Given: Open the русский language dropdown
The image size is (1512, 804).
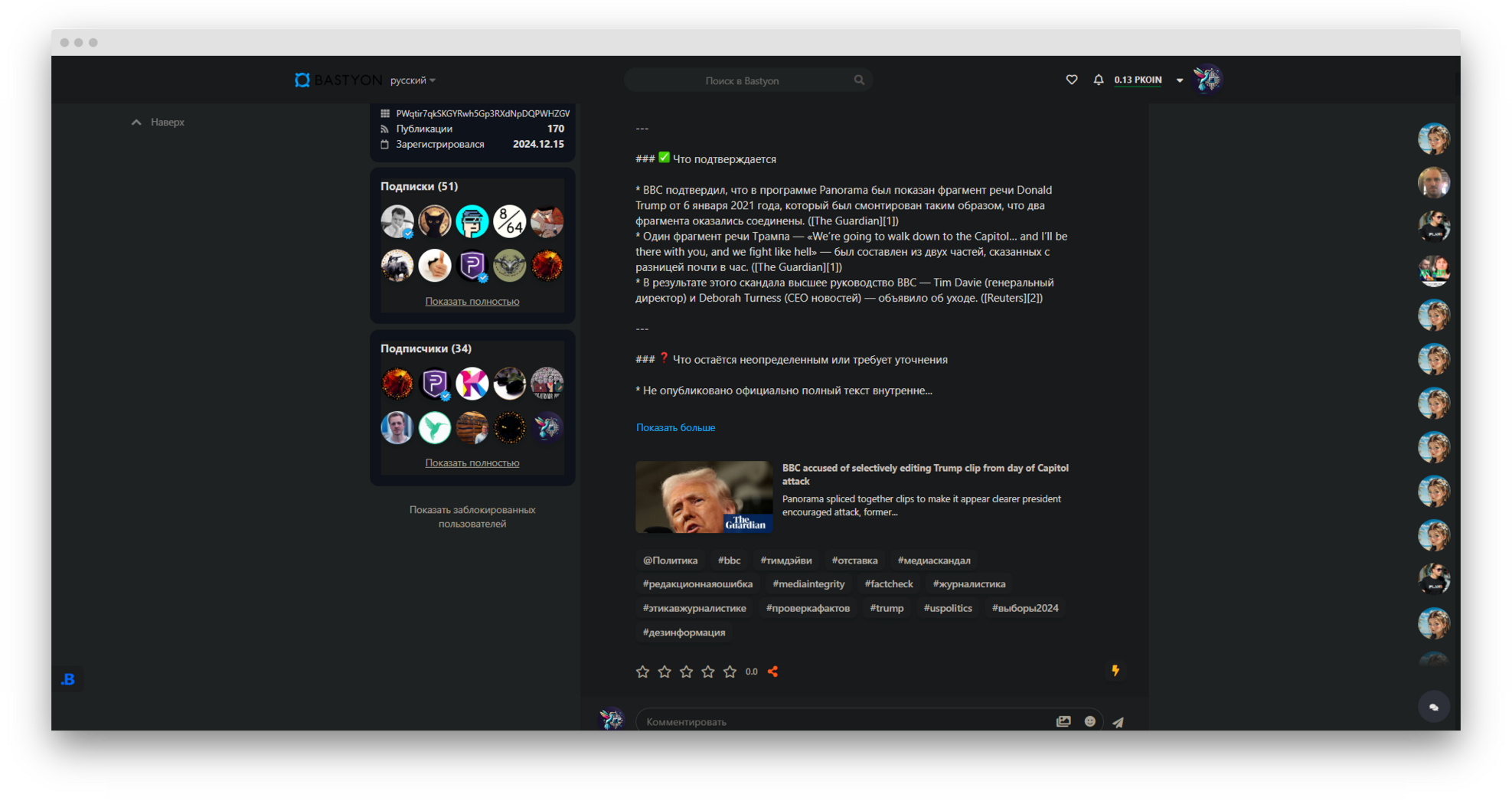Looking at the screenshot, I should click(x=413, y=80).
